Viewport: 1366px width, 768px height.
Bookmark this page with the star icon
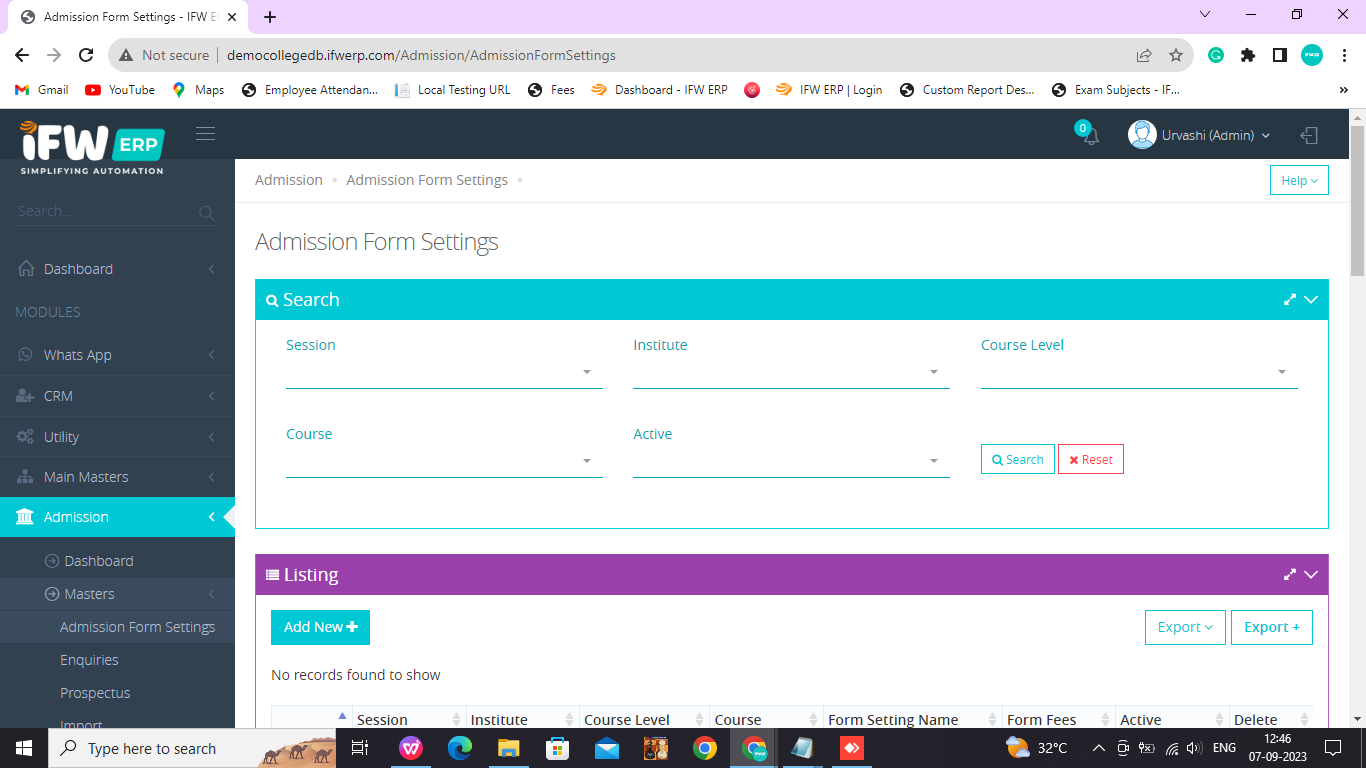1176,55
